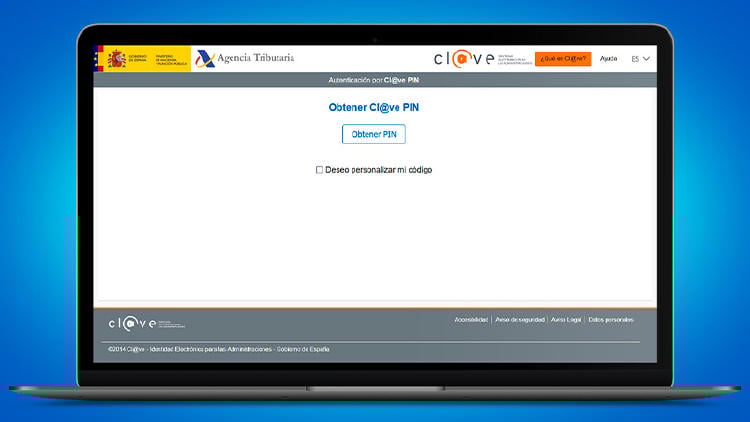This screenshot has height=422, width=750.
Task: Open the ES language selector
Action: coord(635,59)
